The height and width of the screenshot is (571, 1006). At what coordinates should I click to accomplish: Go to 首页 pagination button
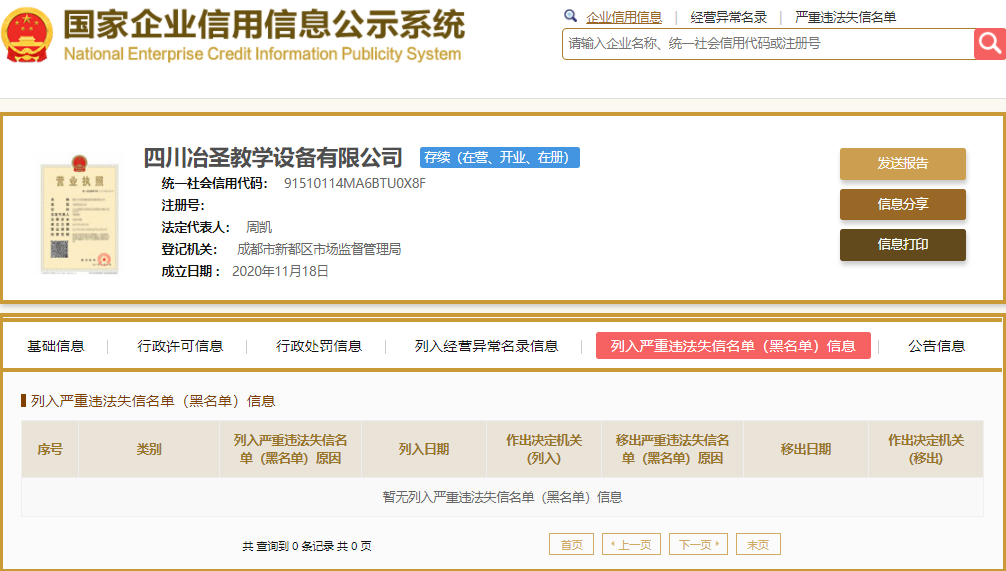coord(572,544)
